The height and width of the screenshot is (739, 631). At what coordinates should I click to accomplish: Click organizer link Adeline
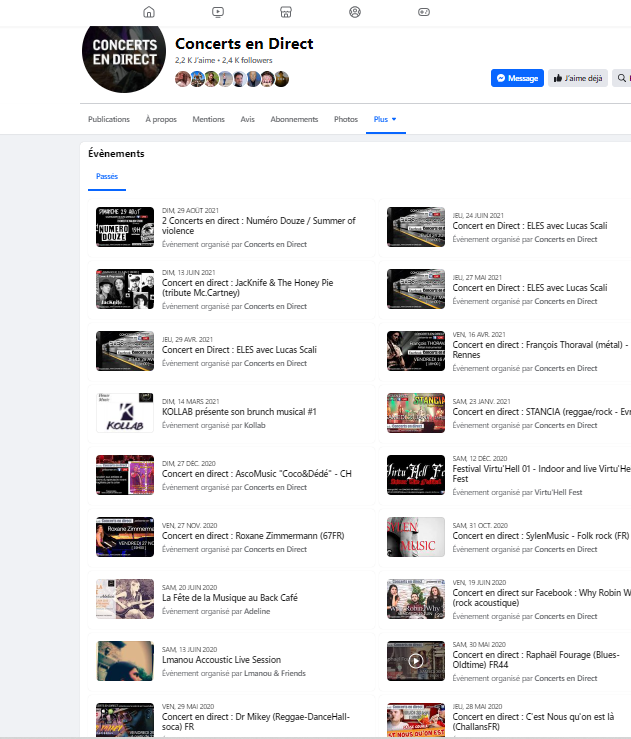(257, 611)
